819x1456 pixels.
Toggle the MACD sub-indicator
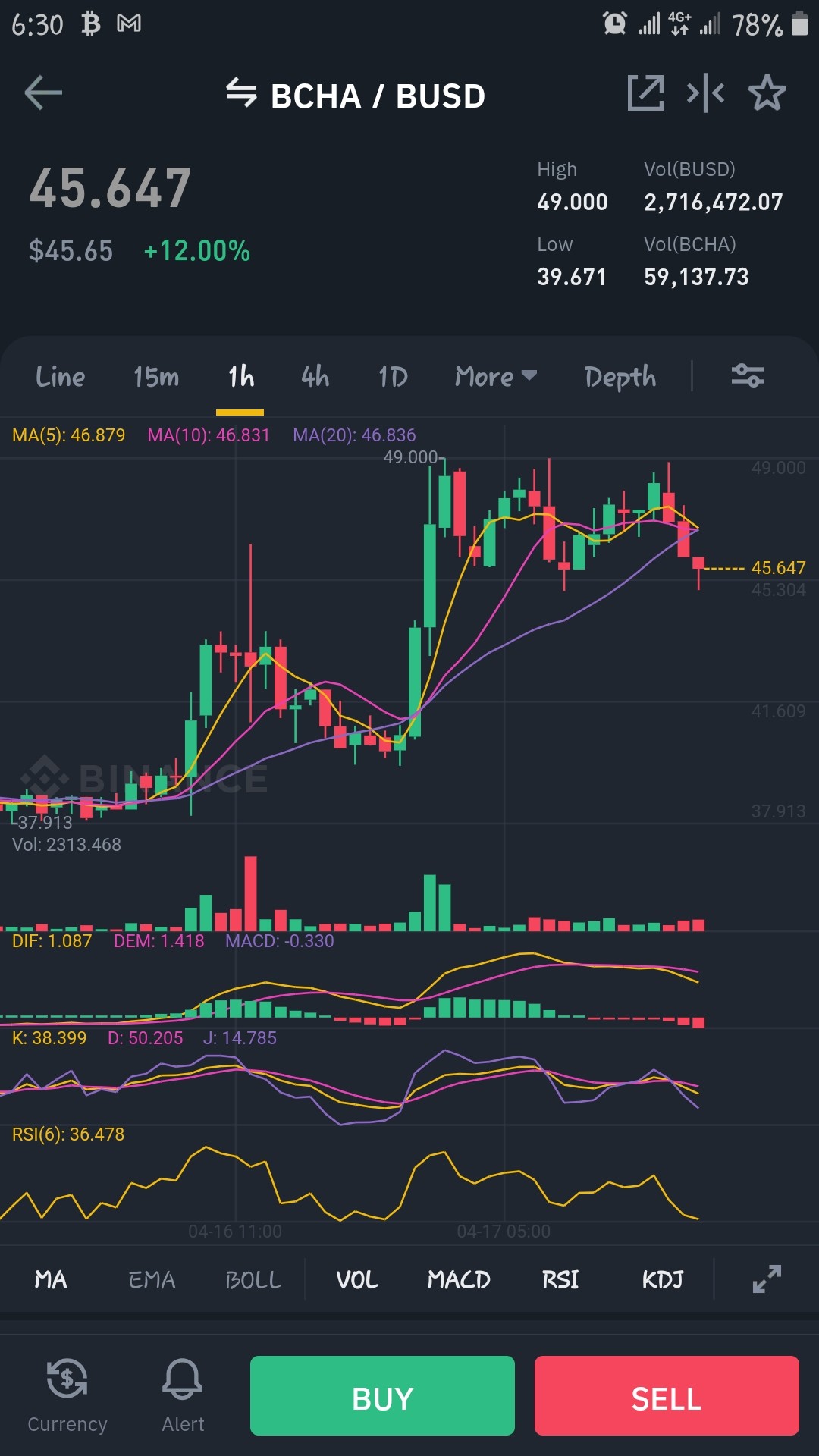459,1280
